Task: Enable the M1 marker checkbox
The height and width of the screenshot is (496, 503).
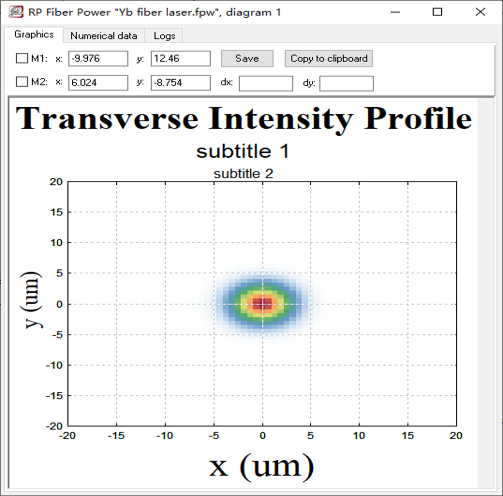Action: 22,58
